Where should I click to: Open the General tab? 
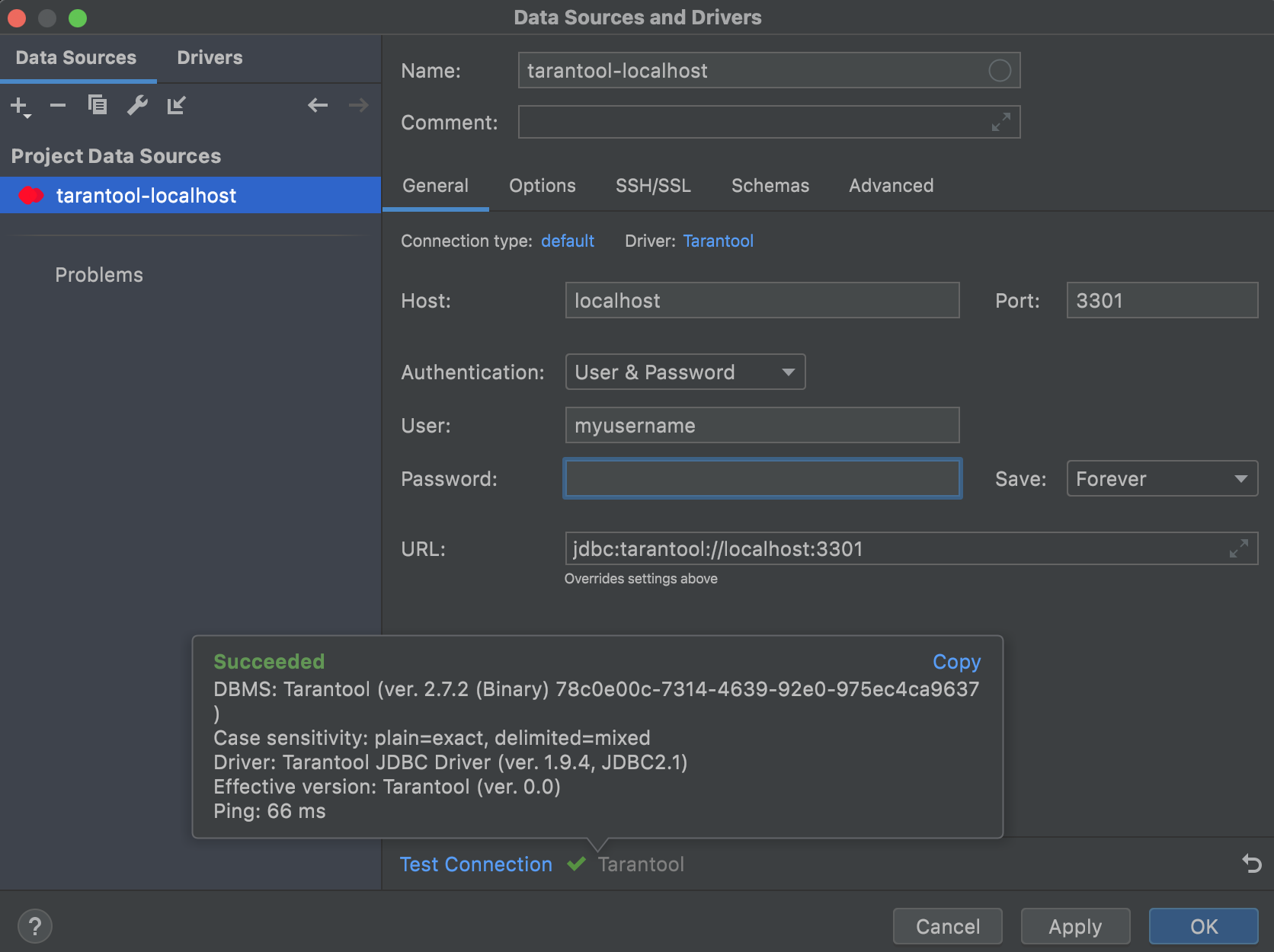pyautogui.click(x=436, y=186)
